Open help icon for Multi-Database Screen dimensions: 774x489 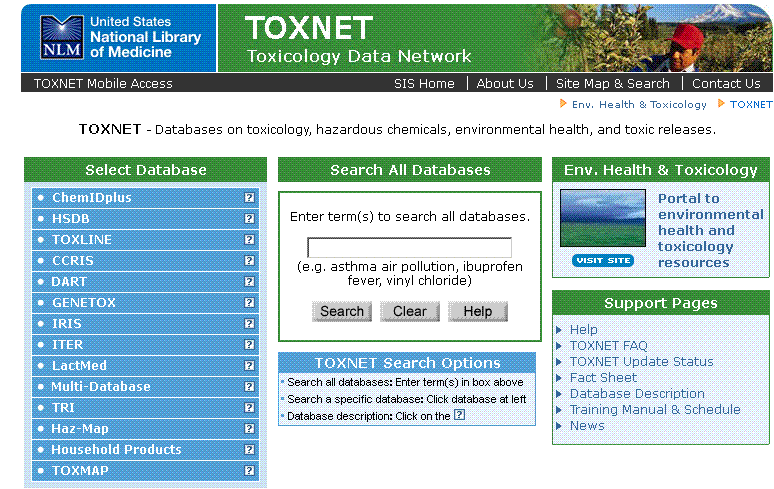(249, 386)
